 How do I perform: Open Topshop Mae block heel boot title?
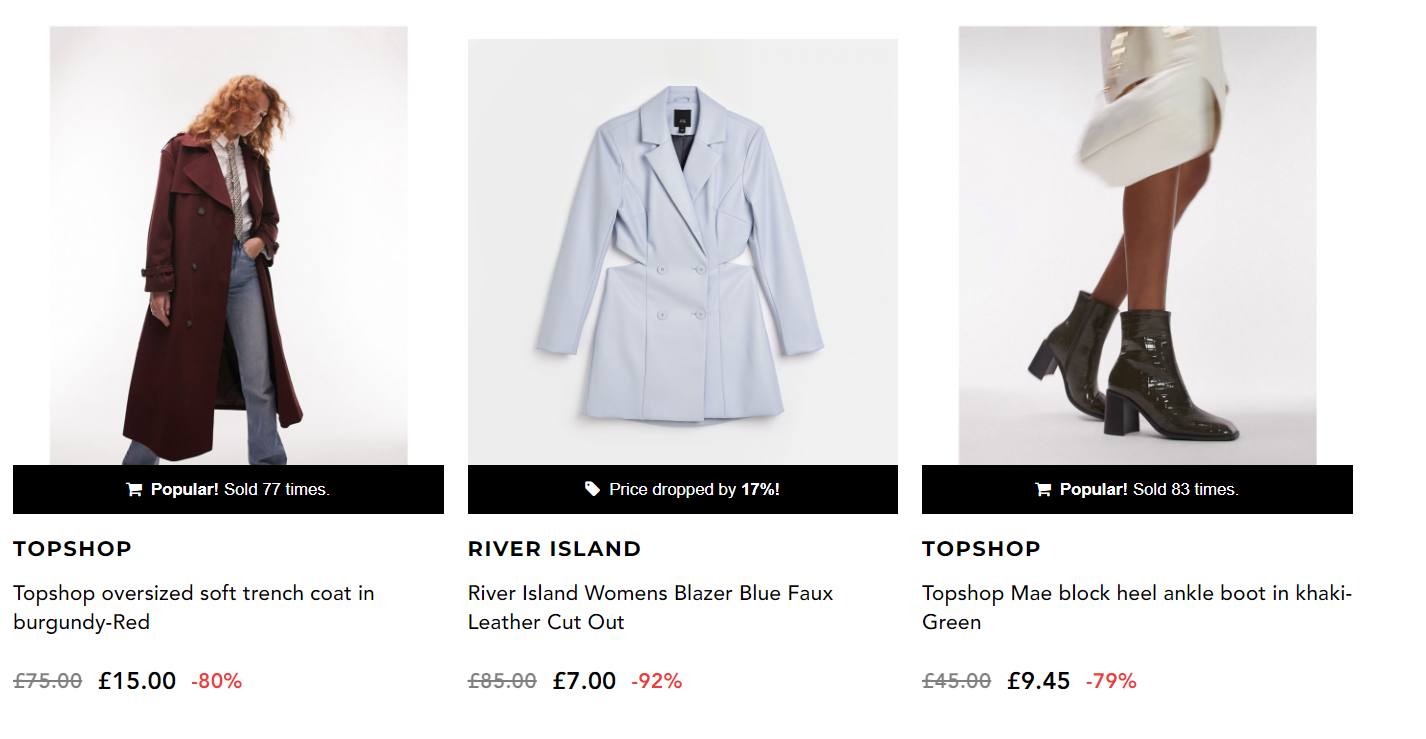[x=1137, y=607]
